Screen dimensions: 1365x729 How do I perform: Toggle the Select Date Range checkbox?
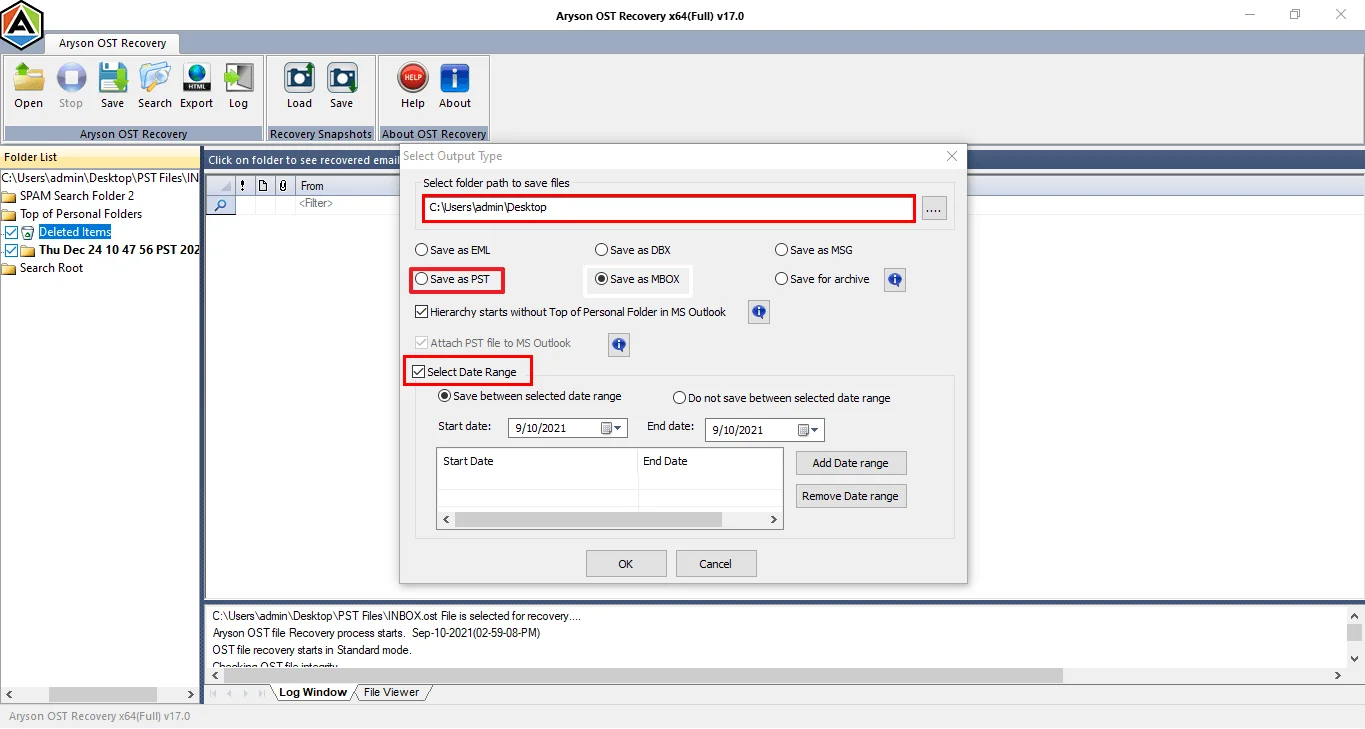pyautogui.click(x=418, y=372)
